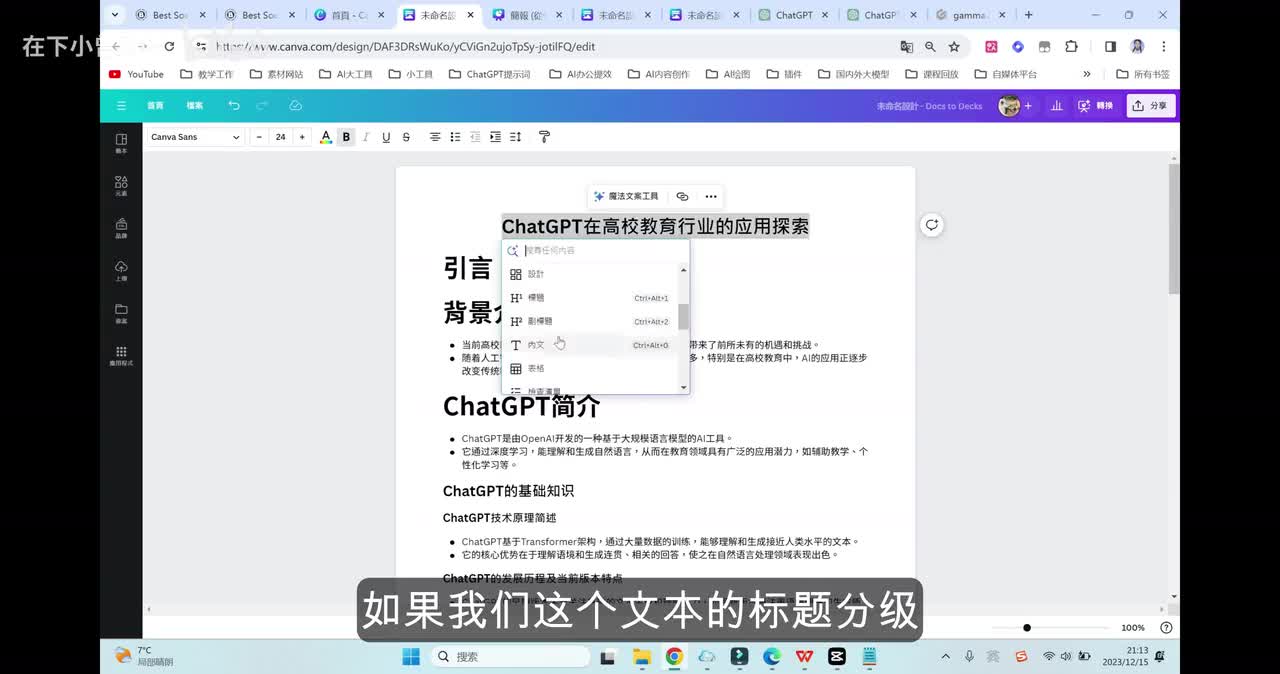Open the applications grid in sidebar
This screenshot has height=674, width=1280.
click(121, 355)
